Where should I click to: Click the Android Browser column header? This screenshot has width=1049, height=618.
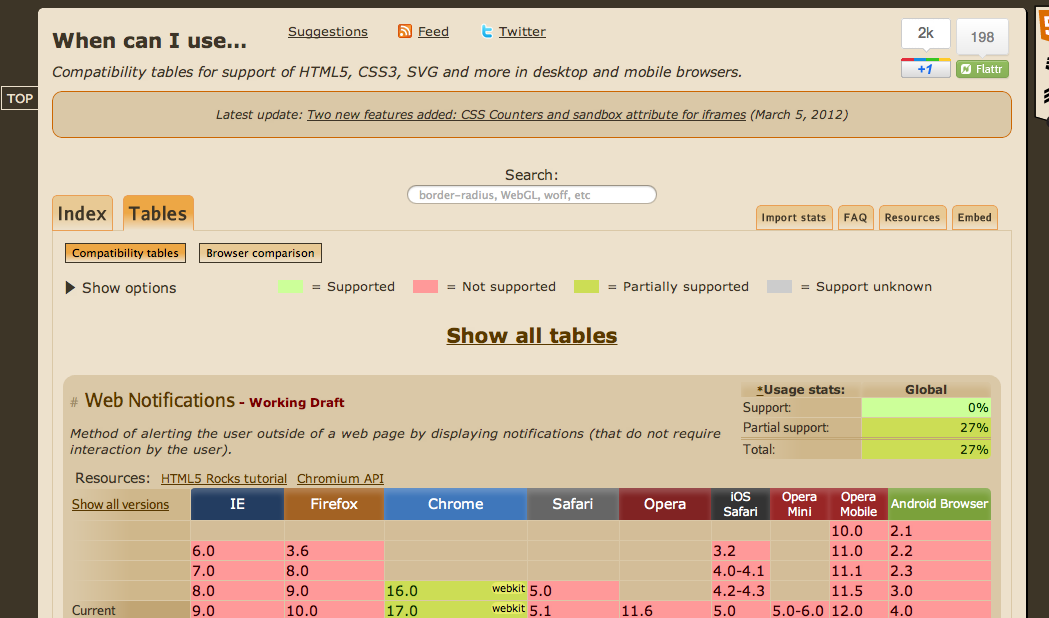click(x=939, y=504)
